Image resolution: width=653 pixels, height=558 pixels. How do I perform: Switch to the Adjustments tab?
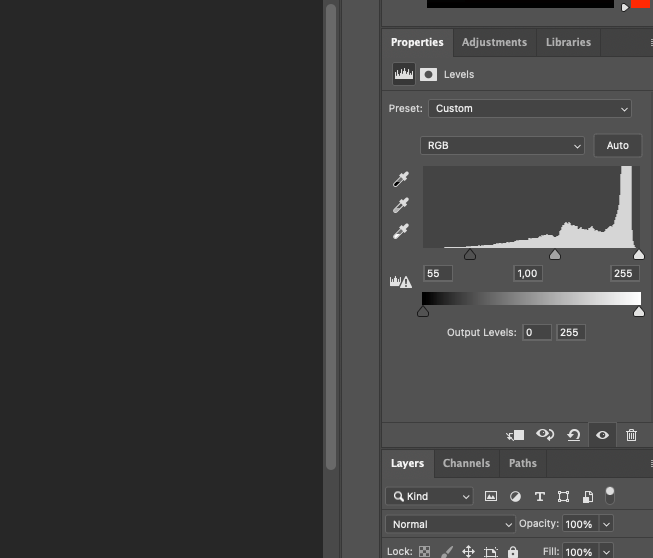click(x=494, y=42)
